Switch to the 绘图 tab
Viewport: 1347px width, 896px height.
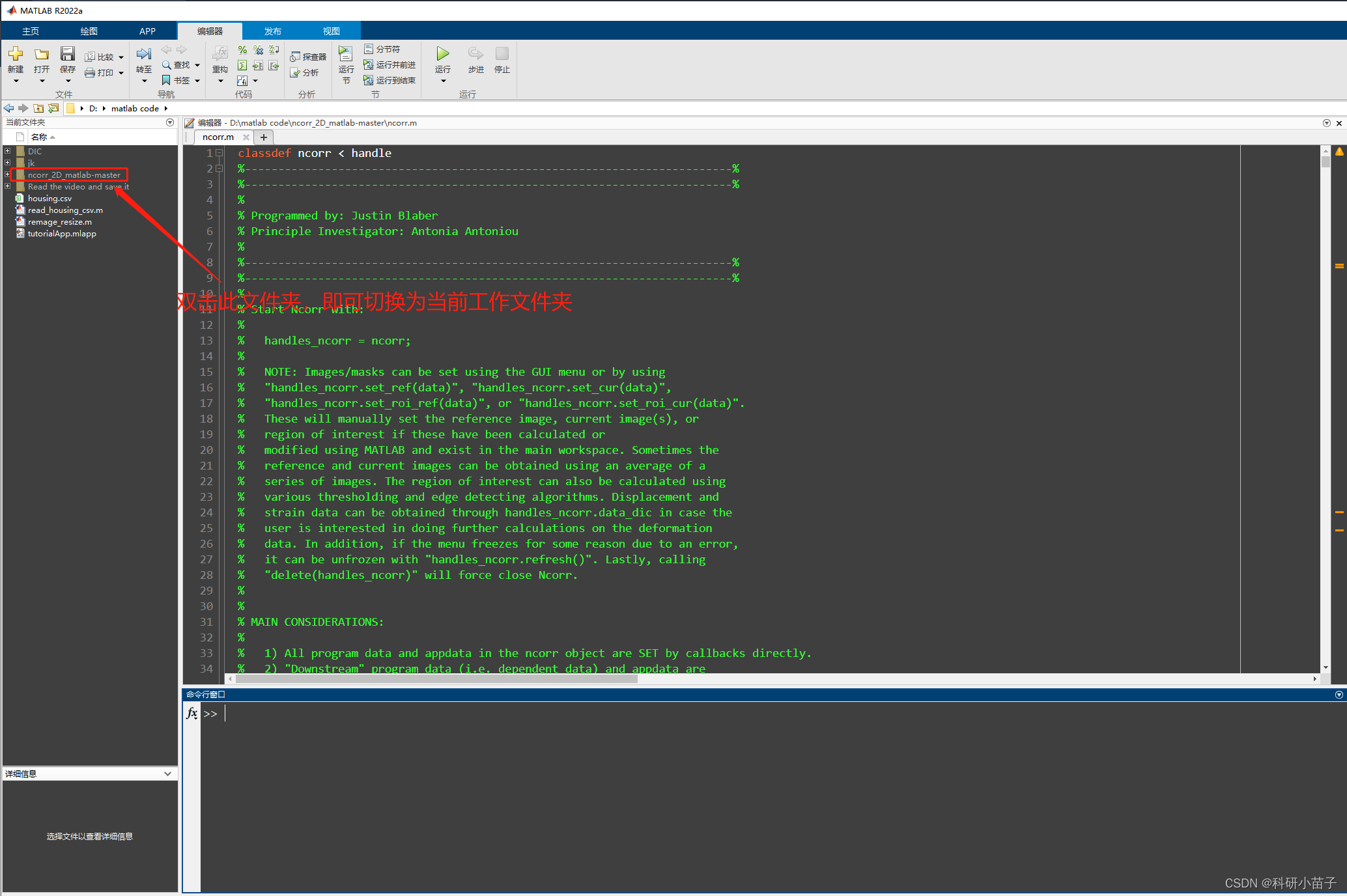coord(89,31)
